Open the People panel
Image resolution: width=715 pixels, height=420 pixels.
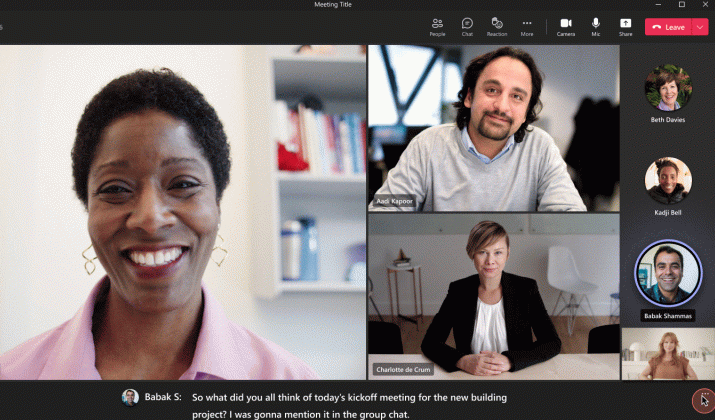click(437, 27)
